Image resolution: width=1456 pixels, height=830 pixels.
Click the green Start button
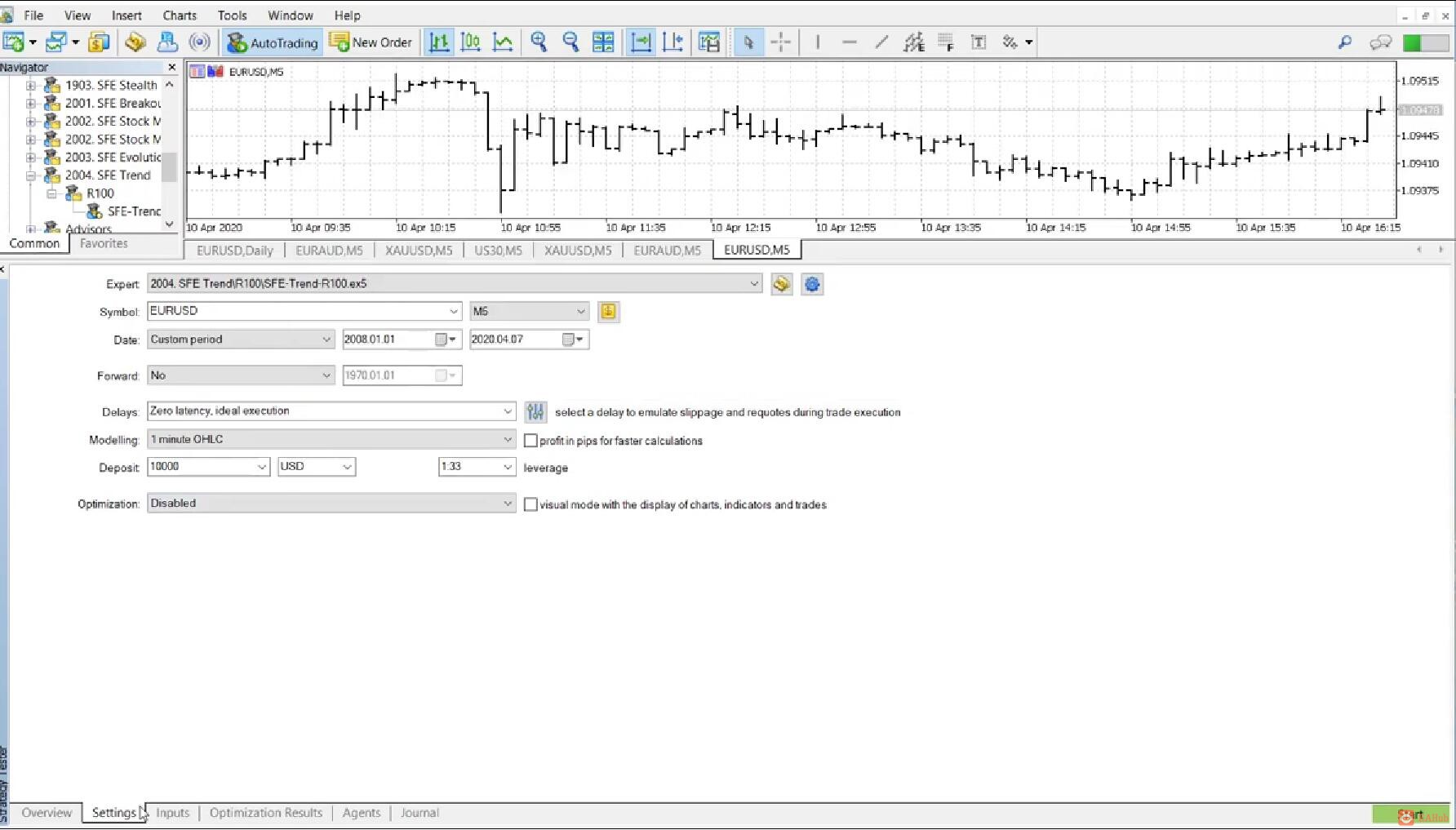click(1411, 814)
